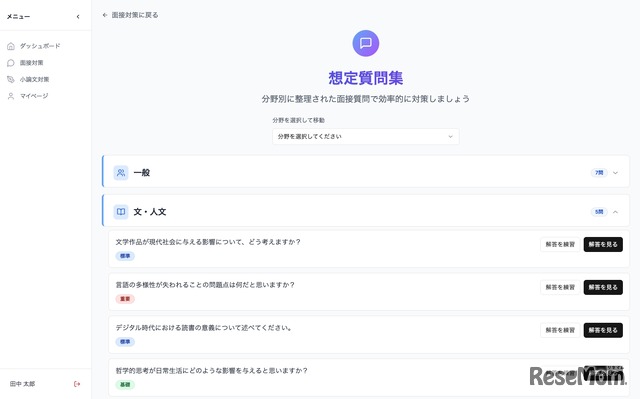Collapse the 文・人文 section chevron

point(616,212)
